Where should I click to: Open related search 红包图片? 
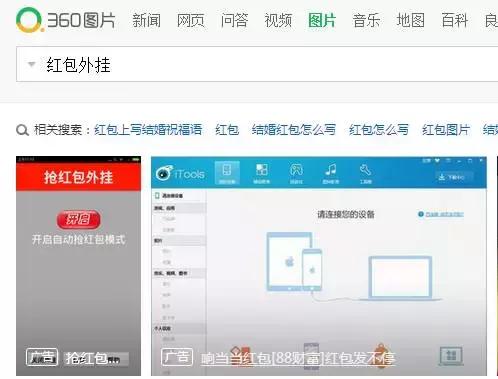(x=446, y=130)
